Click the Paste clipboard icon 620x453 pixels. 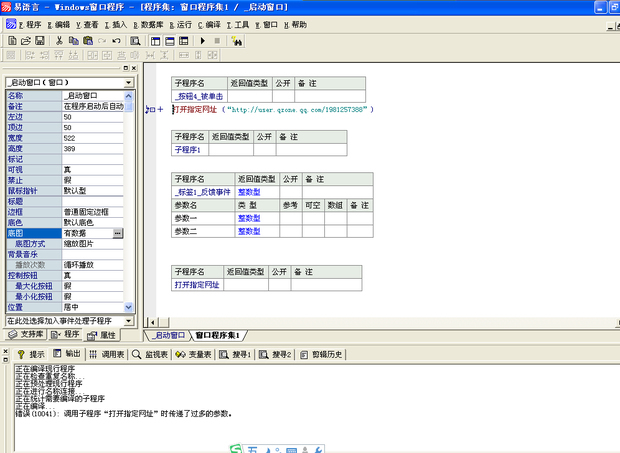pos(88,41)
